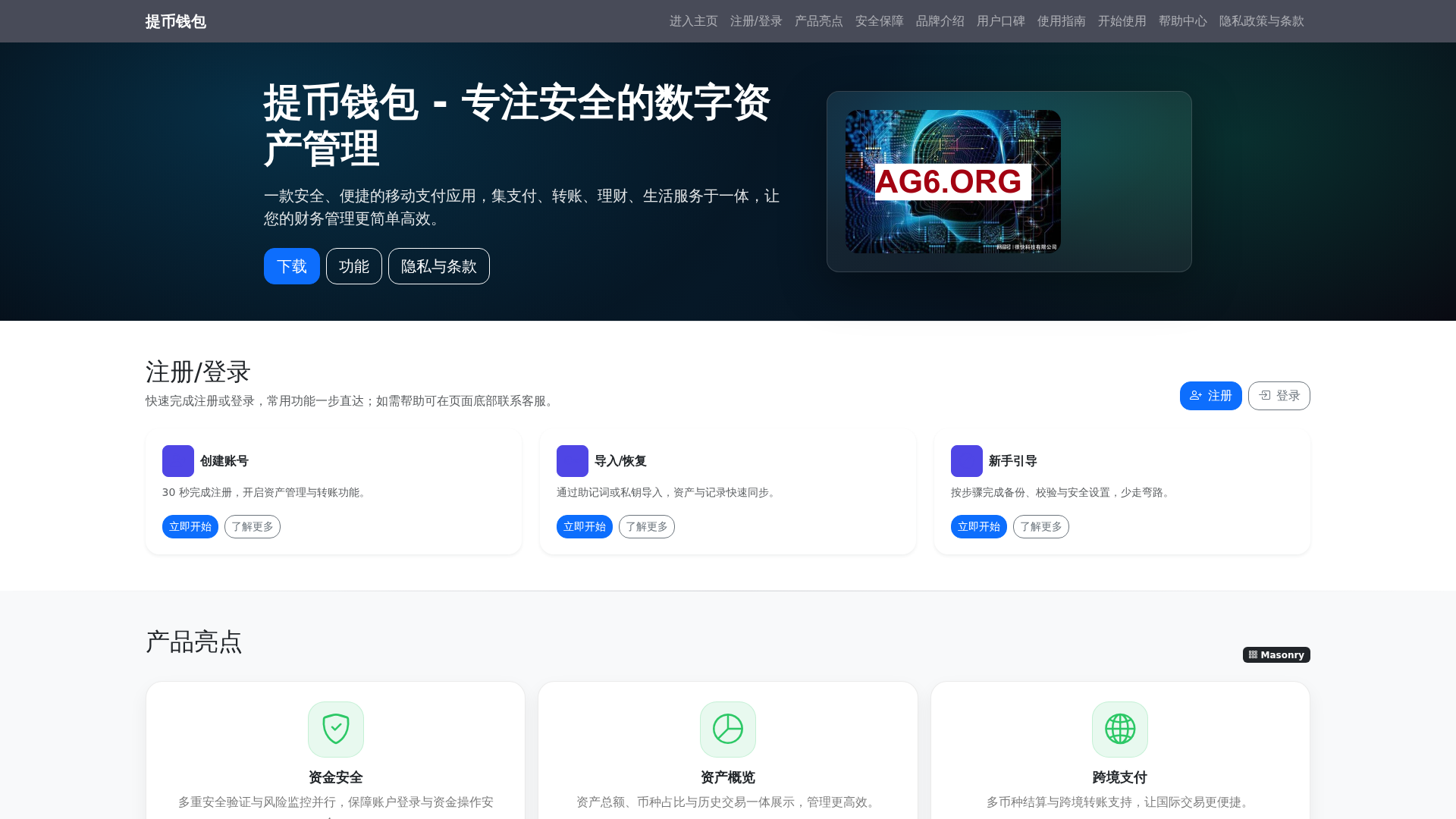Click 立即开始 under 创建账号
Screen dimensions: 1456x819
click(190, 526)
